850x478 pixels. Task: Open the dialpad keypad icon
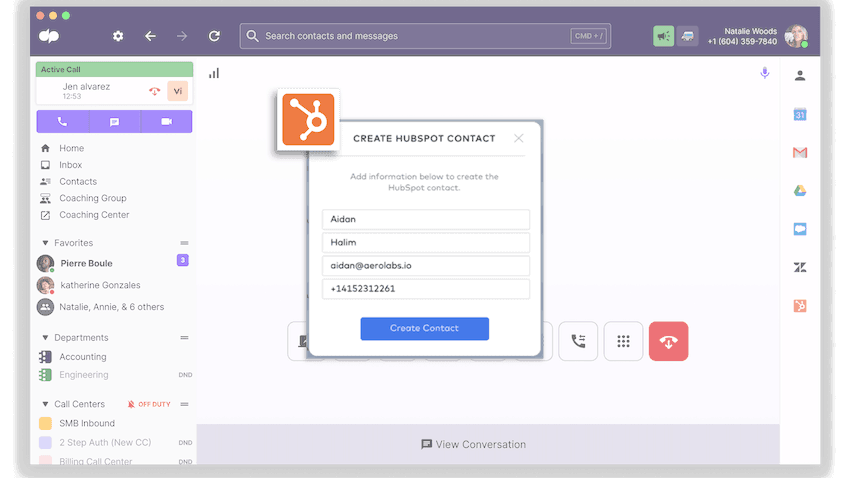click(623, 341)
